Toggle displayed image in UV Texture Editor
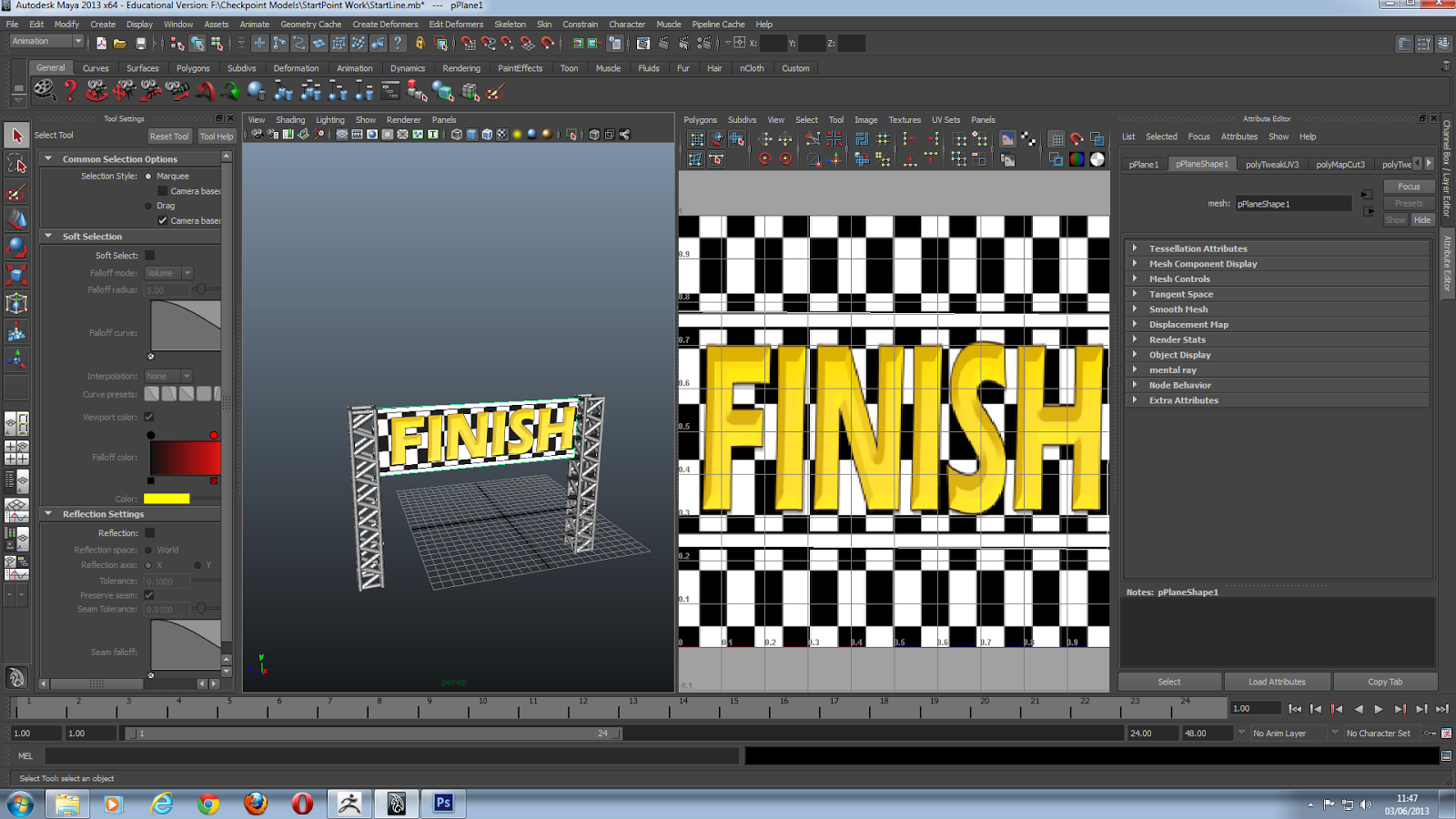This screenshot has width=1456, height=819. (1008, 139)
